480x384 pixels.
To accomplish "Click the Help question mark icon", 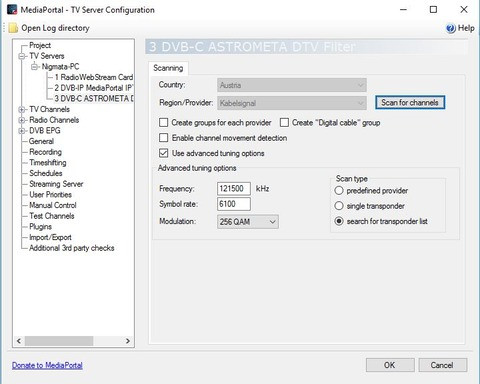I will click(451, 28).
